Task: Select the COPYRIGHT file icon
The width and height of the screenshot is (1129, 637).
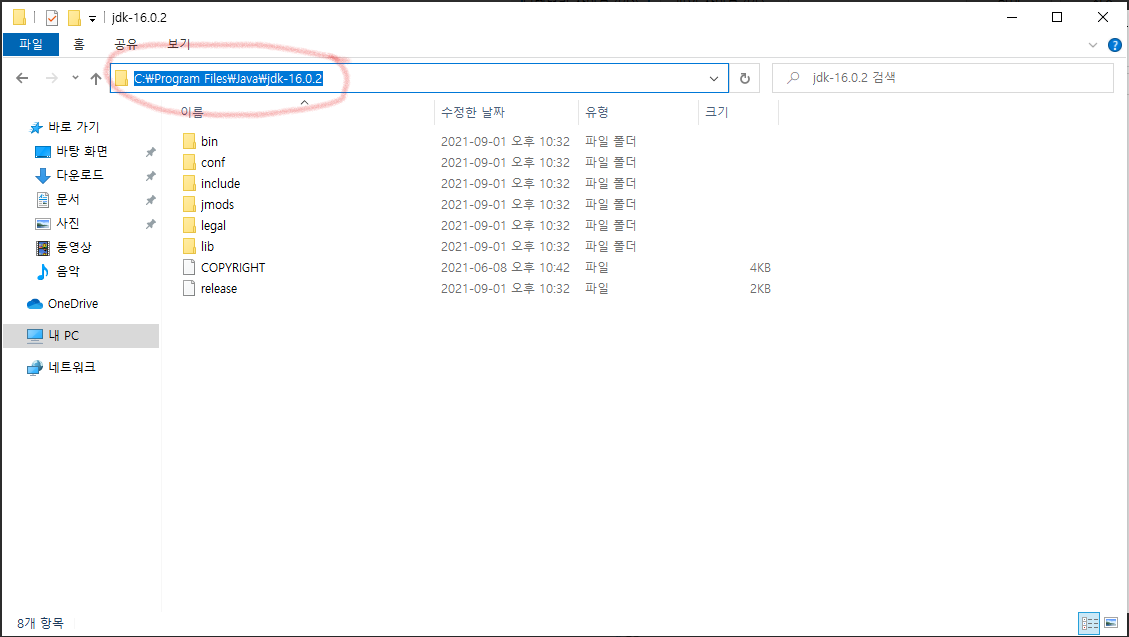Action: click(x=189, y=267)
